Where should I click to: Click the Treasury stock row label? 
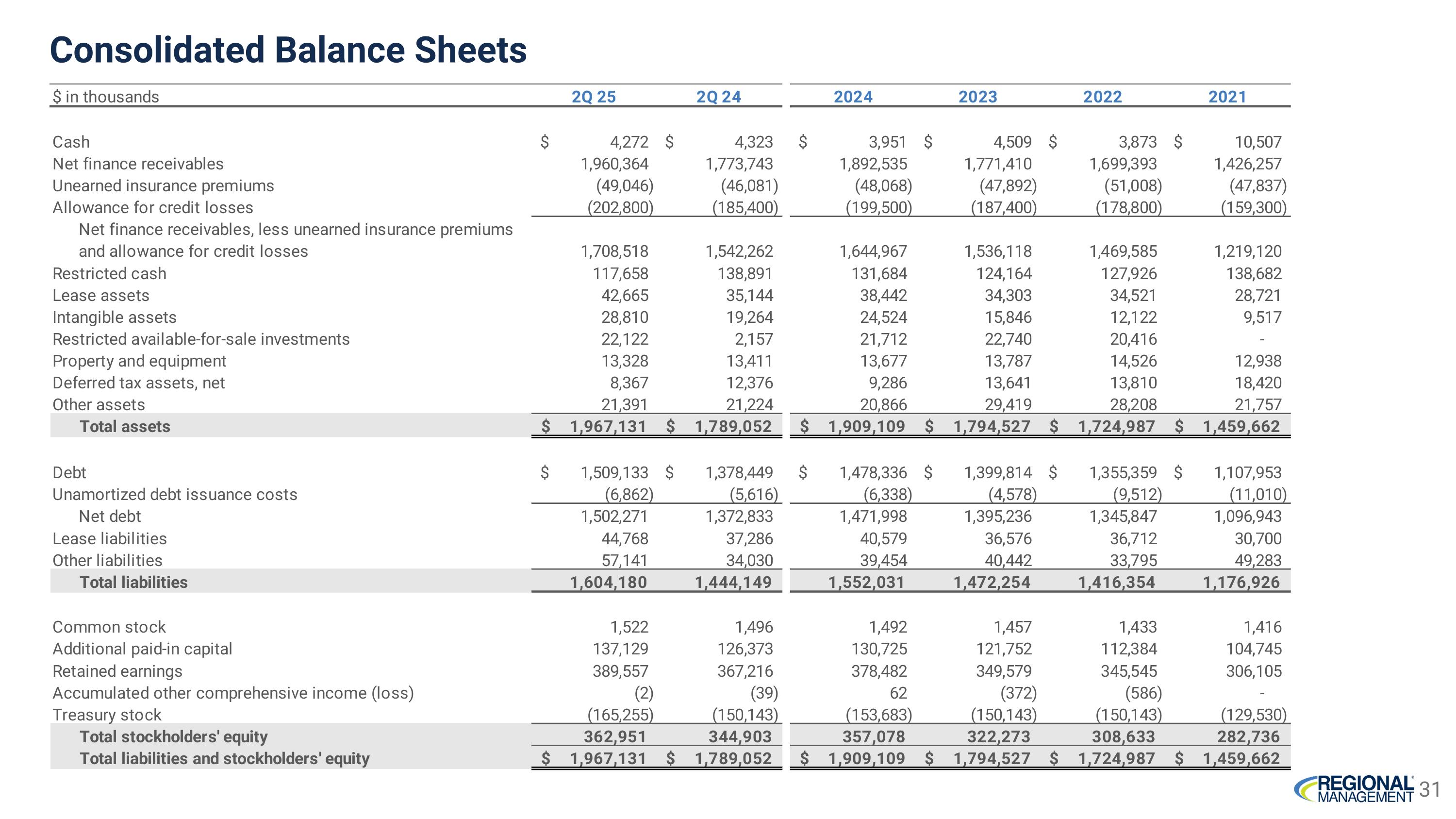(107, 715)
